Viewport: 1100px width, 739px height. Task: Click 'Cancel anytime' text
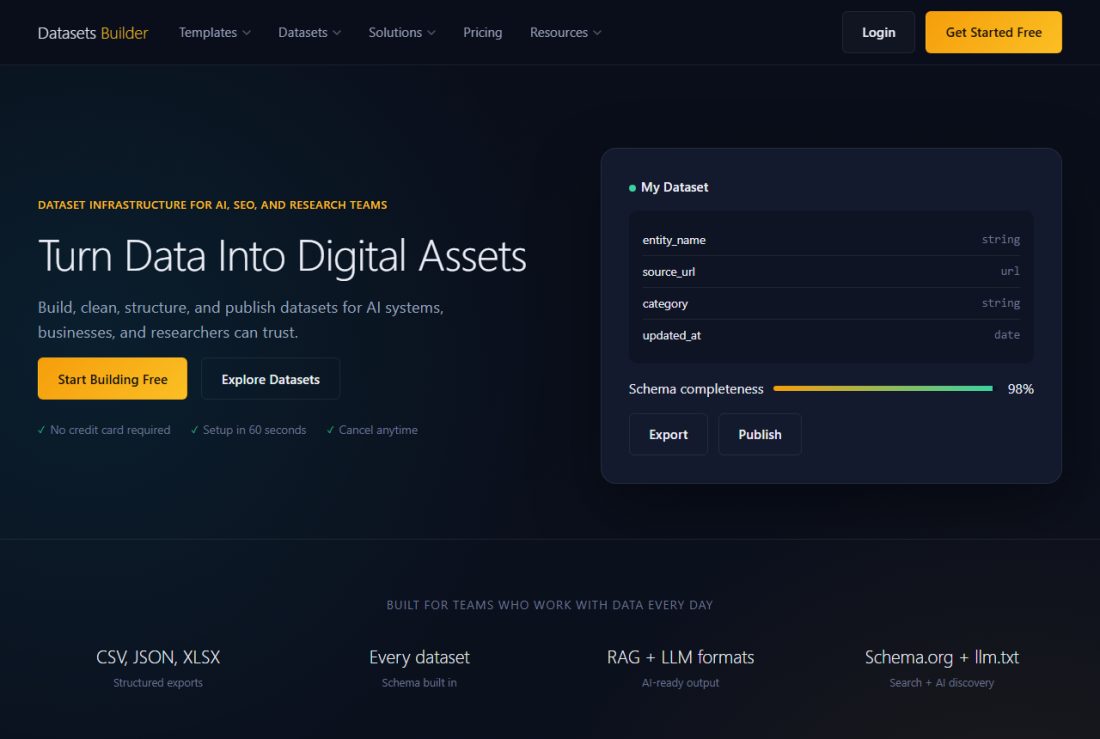[378, 430]
